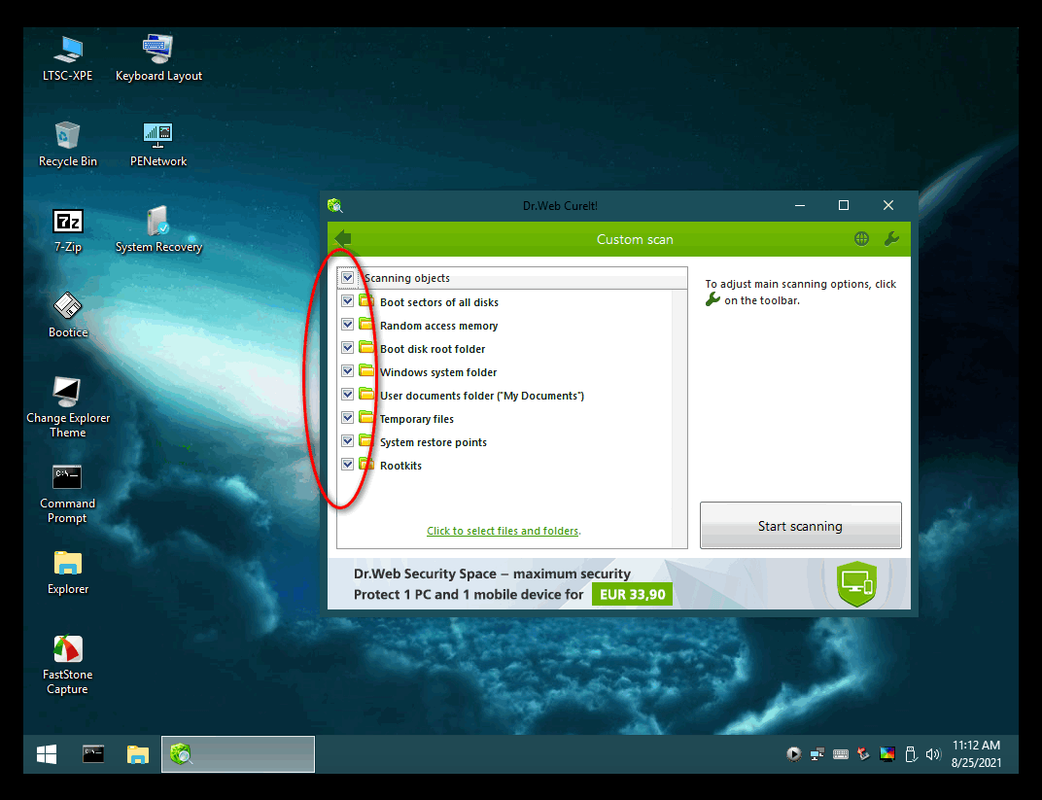The height and width of the screenshot is (800, 1042).
Task: Open the Windows Start button
Action: click(x=47, y=754)
